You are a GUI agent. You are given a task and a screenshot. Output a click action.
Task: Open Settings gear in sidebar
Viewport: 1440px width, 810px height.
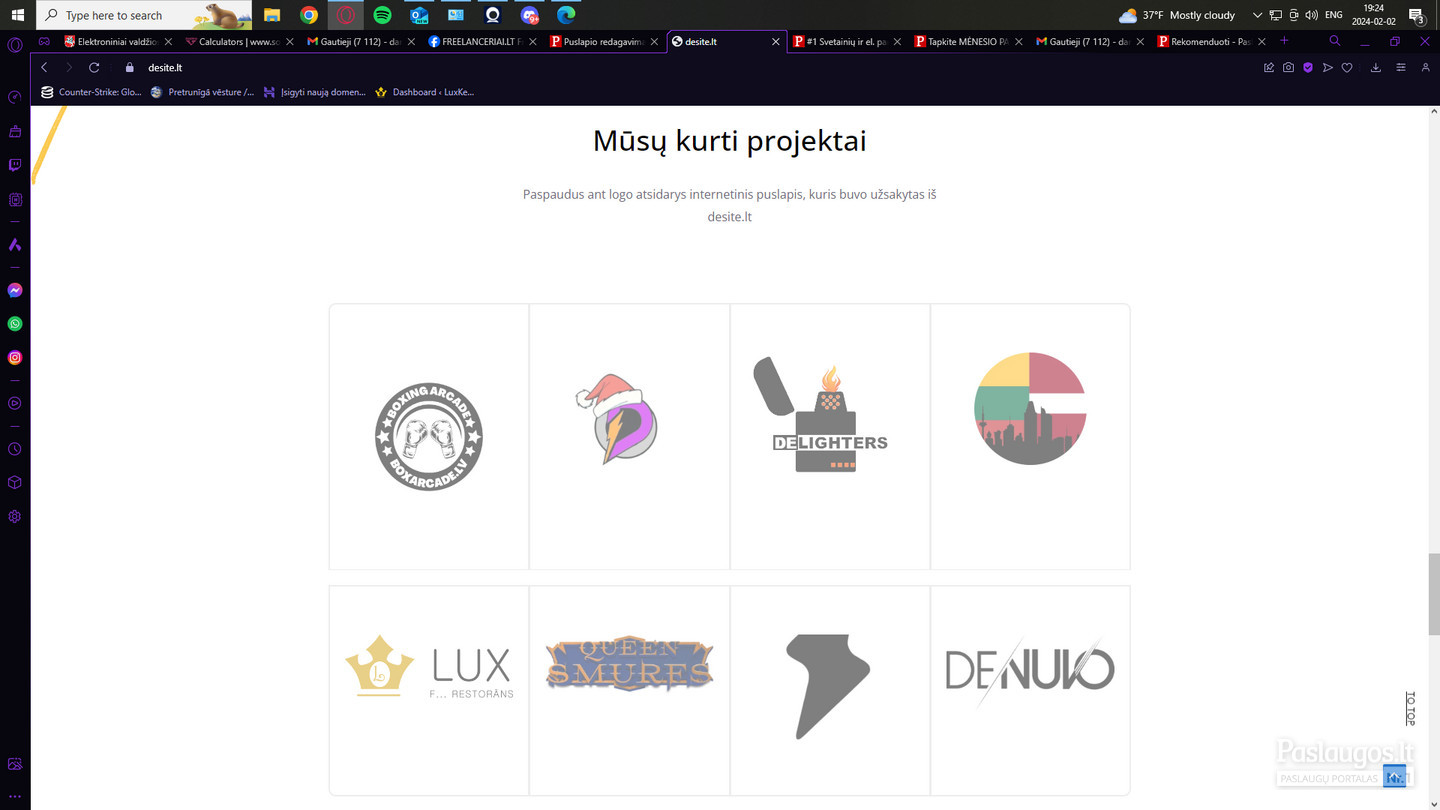(x=15, y=517)
